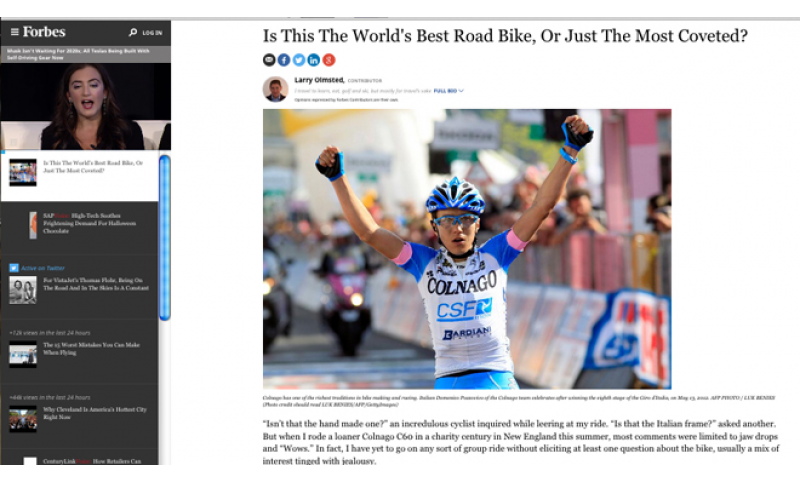Share article via email icon

[269, 60]
